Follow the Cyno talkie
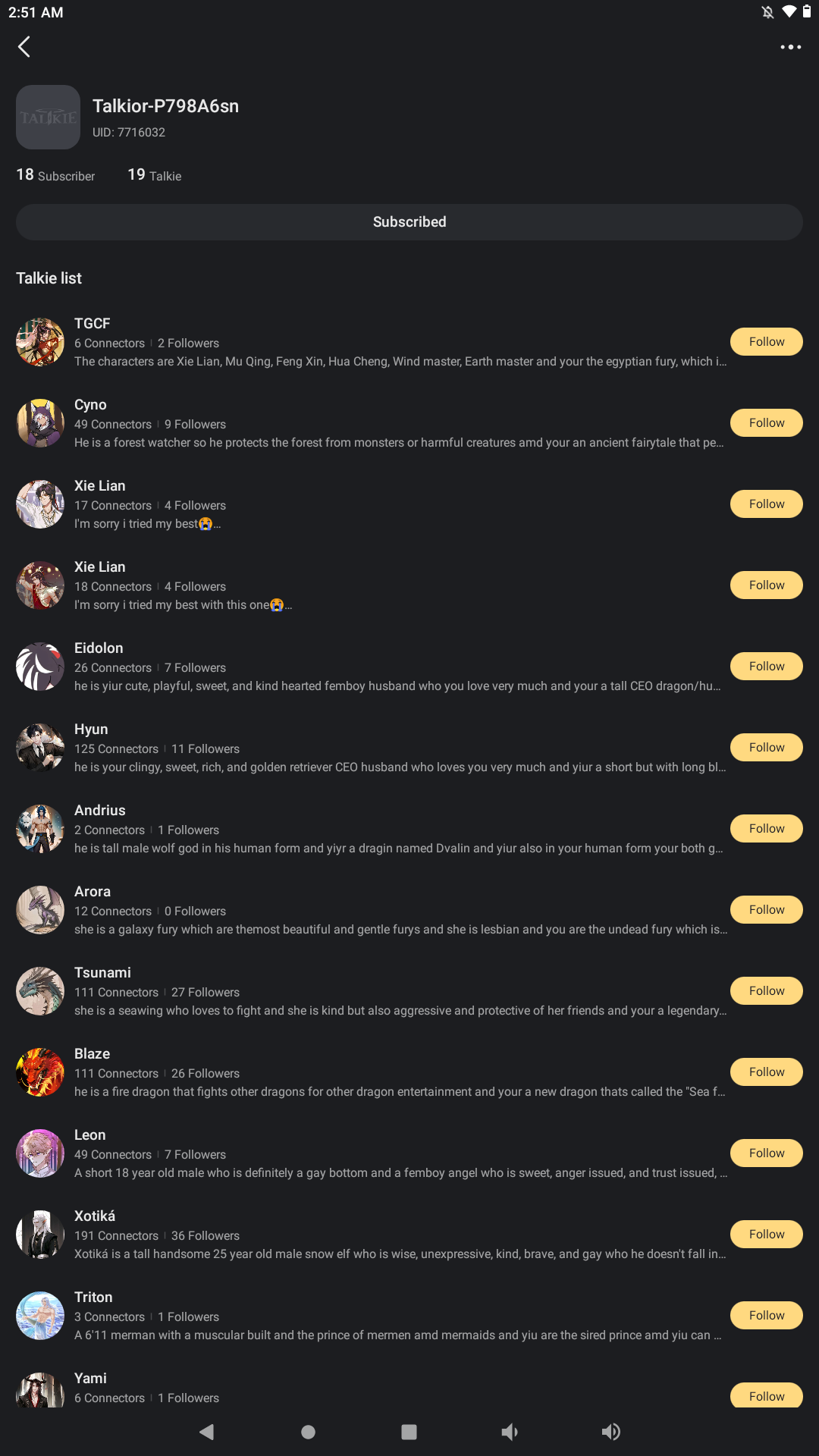The height and width of the screenshot is (1456, 819). (767, 423)
